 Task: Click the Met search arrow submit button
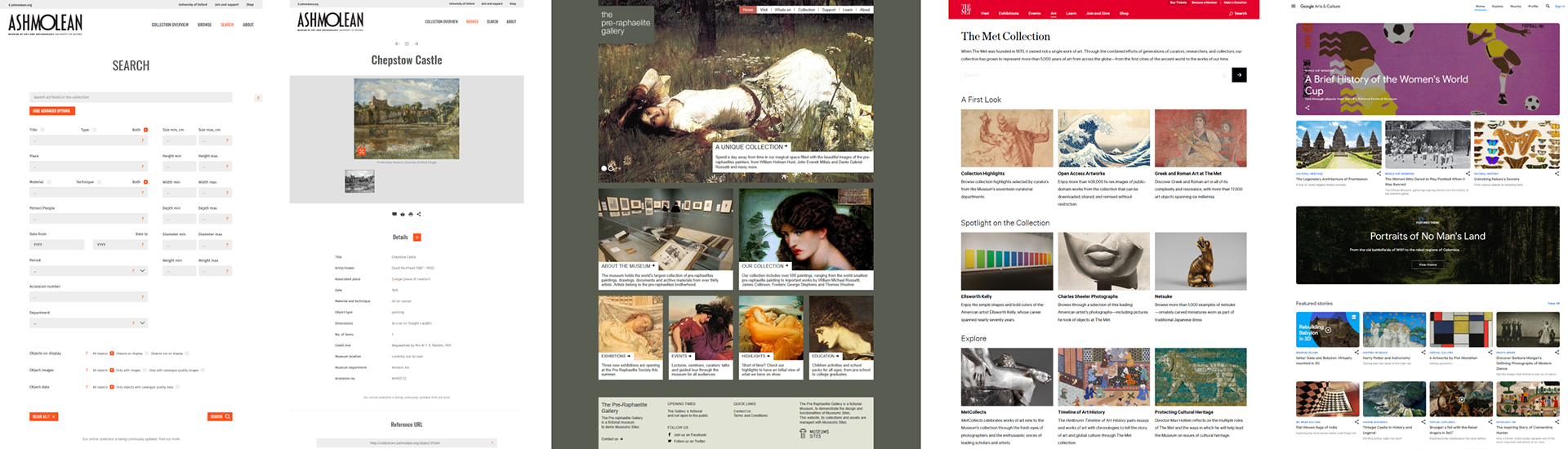tap(1239, 75)
